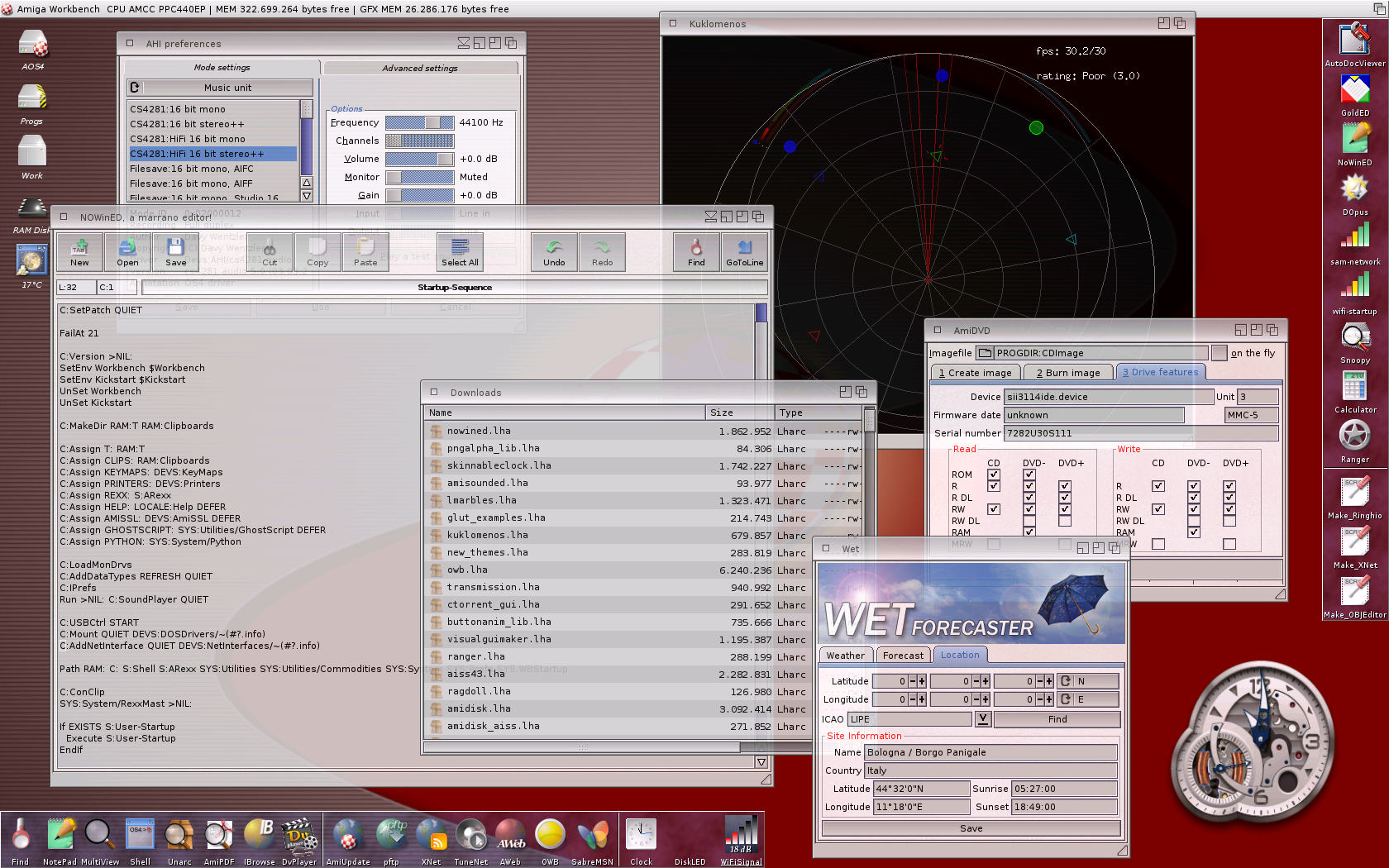1389x868 pixels.
Task: Toggle 'on the fly' checkbox in AmiDVD
Action: (1219, 353)
